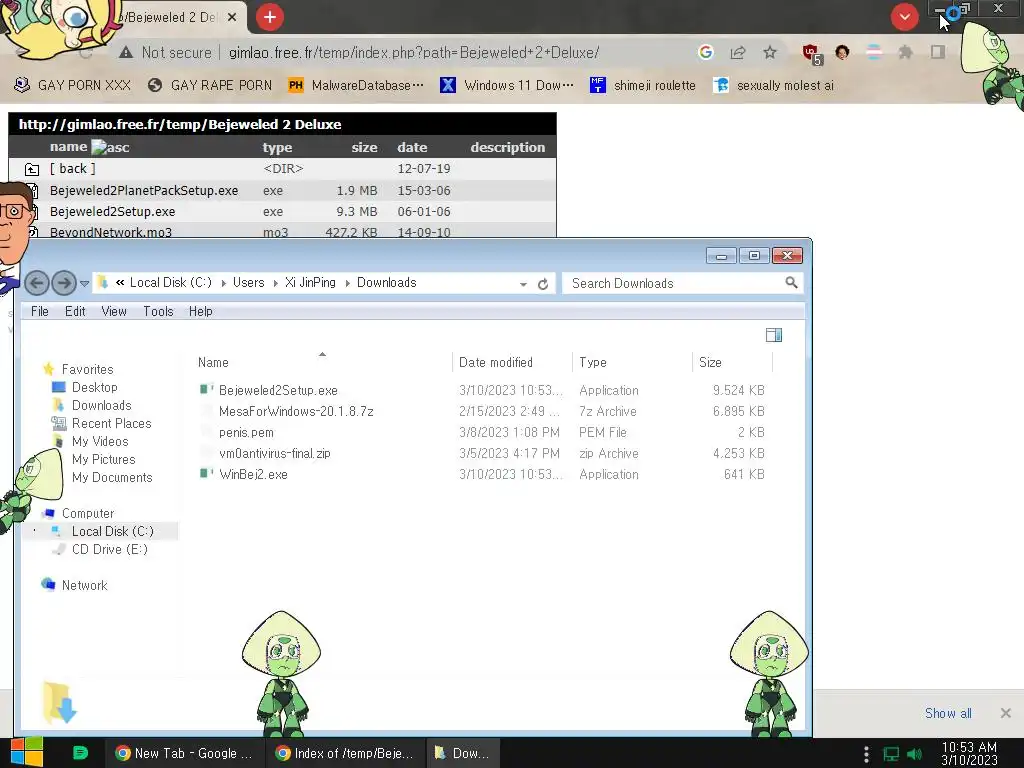Screen dimensions: 1024x768
Task: Open the Windows 11 Dow… bookmark
Action: point(507,86)
